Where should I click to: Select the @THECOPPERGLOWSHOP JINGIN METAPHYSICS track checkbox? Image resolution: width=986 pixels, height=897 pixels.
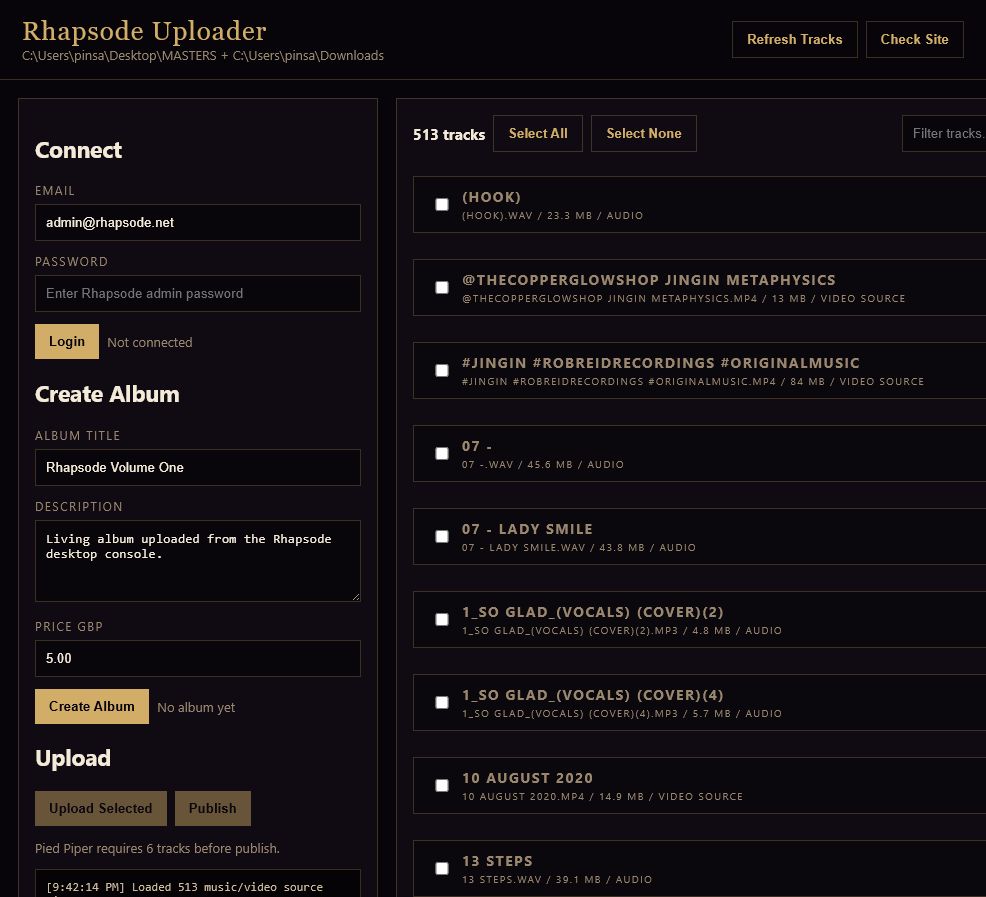tap(442, 287)
